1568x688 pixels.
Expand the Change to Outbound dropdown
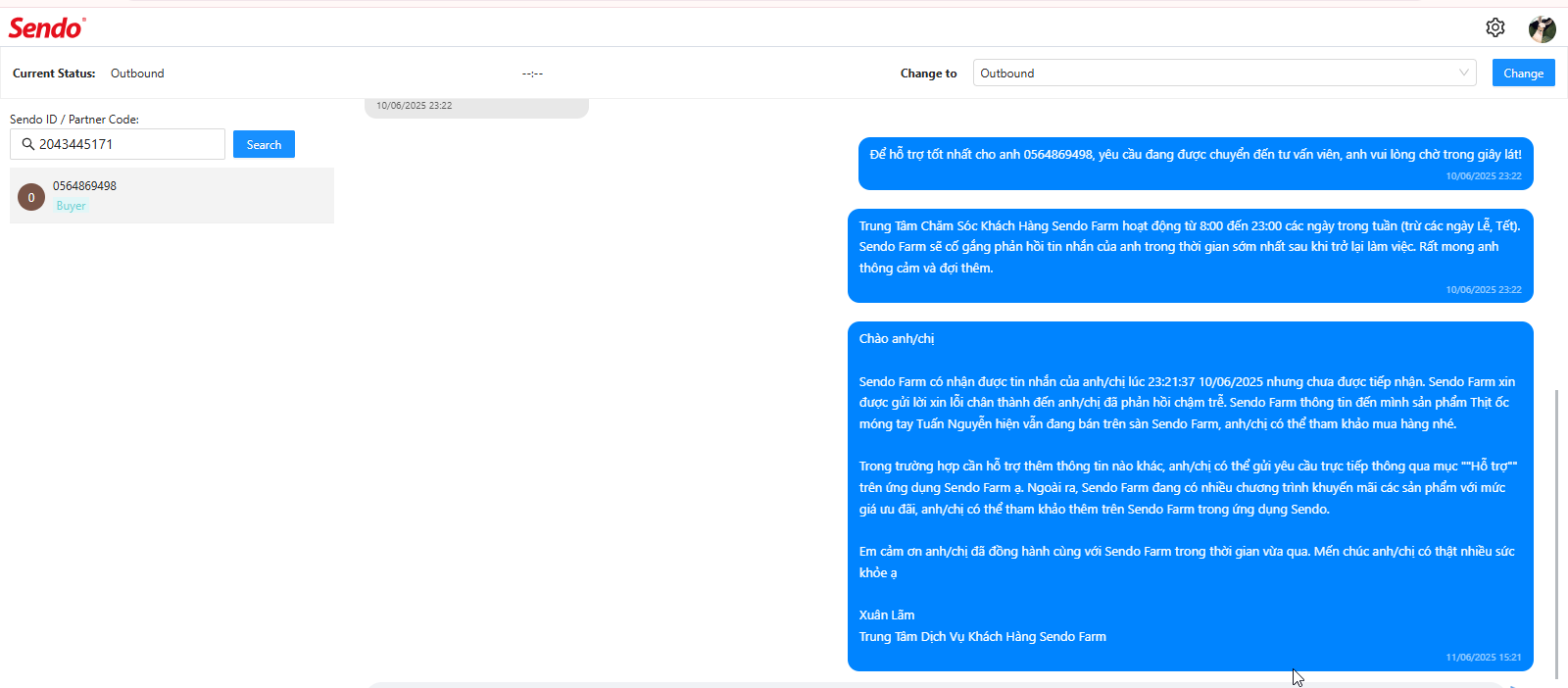click(1224, 73)
